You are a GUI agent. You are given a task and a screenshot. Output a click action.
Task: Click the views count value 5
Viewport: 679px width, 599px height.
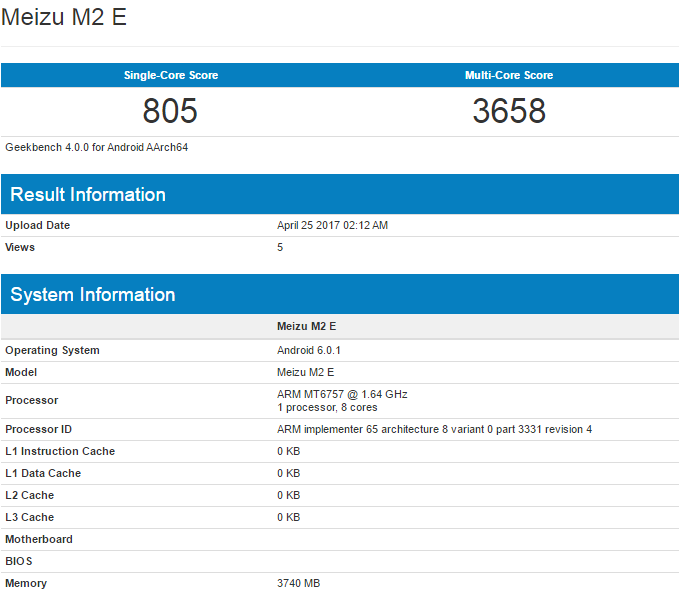[x=280, y=247]
